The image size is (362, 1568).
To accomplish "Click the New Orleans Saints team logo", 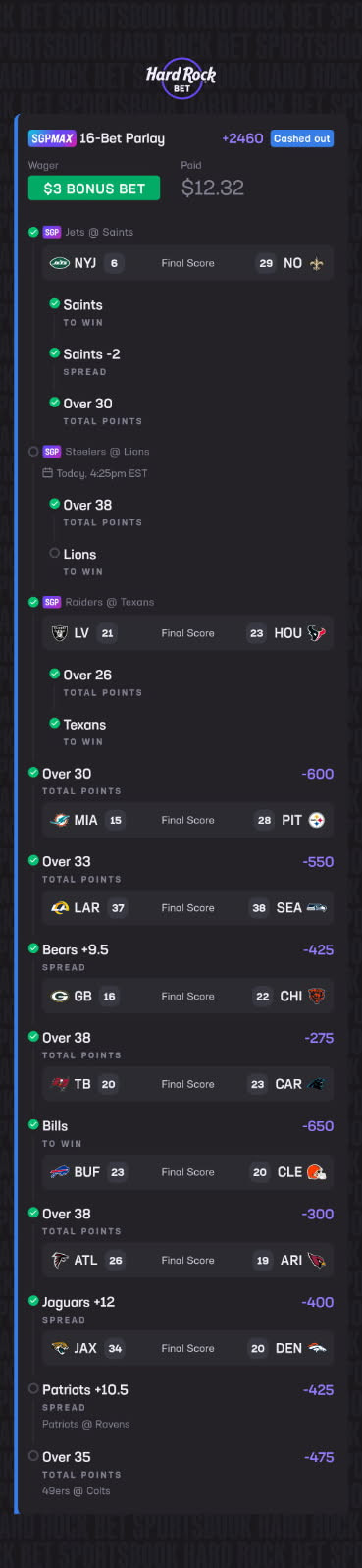I will [x=316, y=263].
